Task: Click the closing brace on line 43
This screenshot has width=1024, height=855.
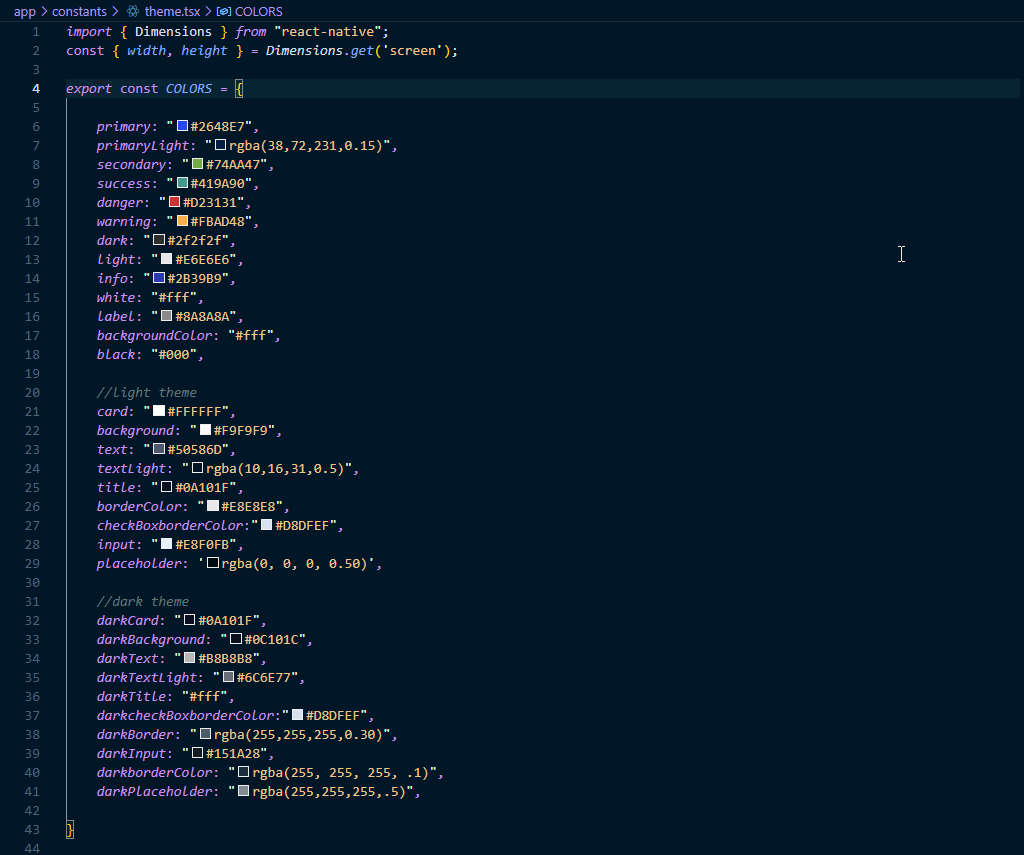Action: [x=70, y=829]
